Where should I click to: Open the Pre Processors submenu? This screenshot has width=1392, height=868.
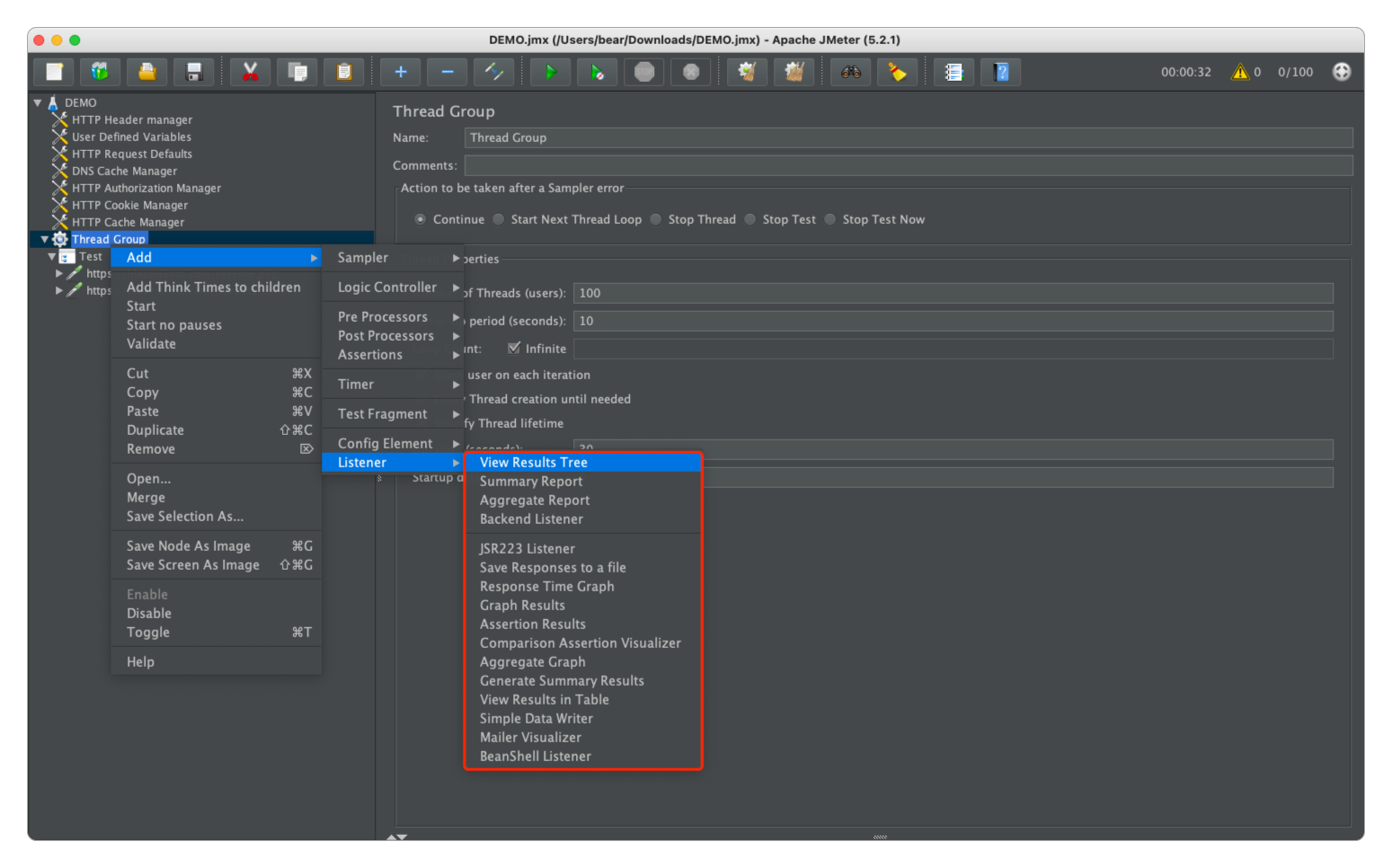tap(393, 317)
